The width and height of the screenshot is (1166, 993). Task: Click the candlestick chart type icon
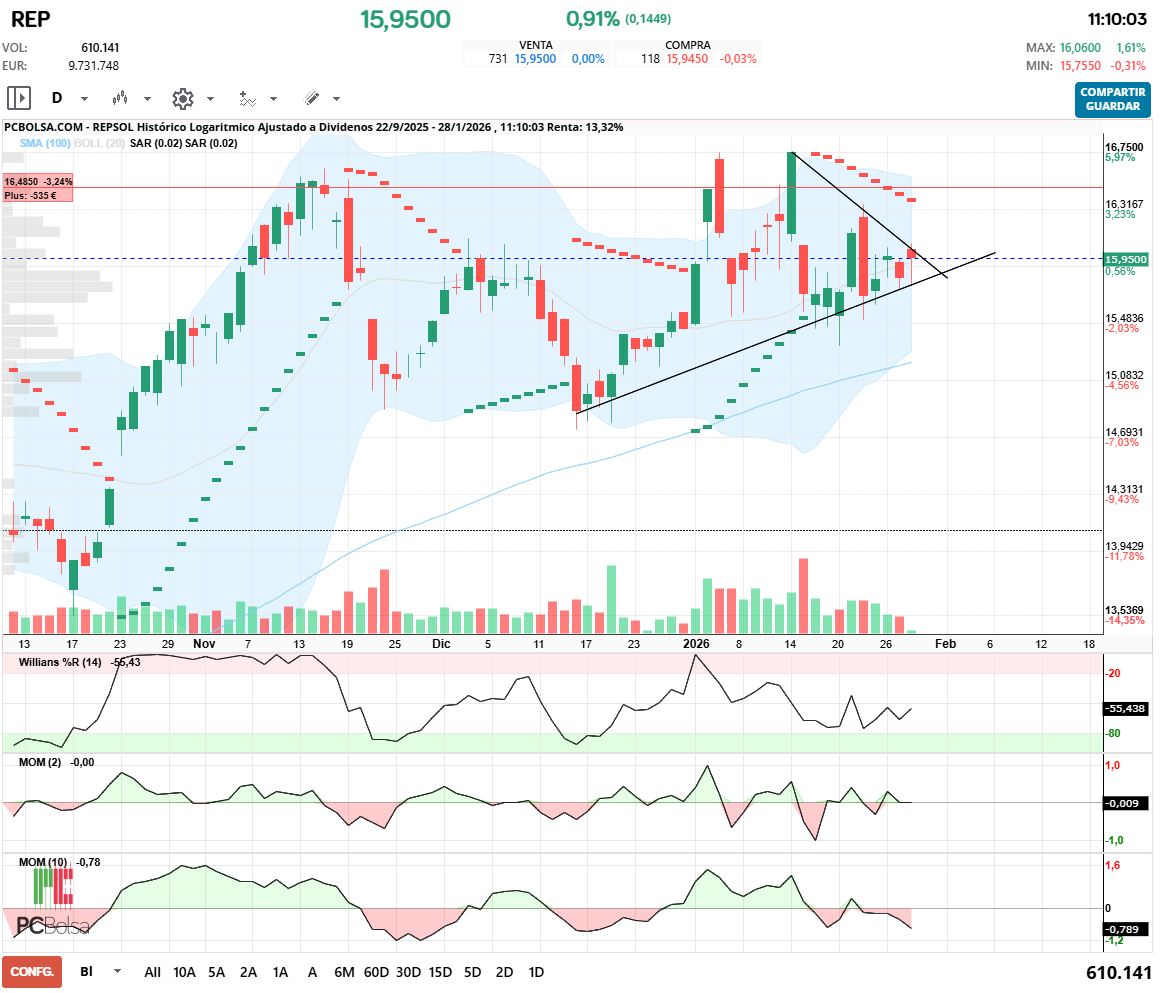(120, 98)
